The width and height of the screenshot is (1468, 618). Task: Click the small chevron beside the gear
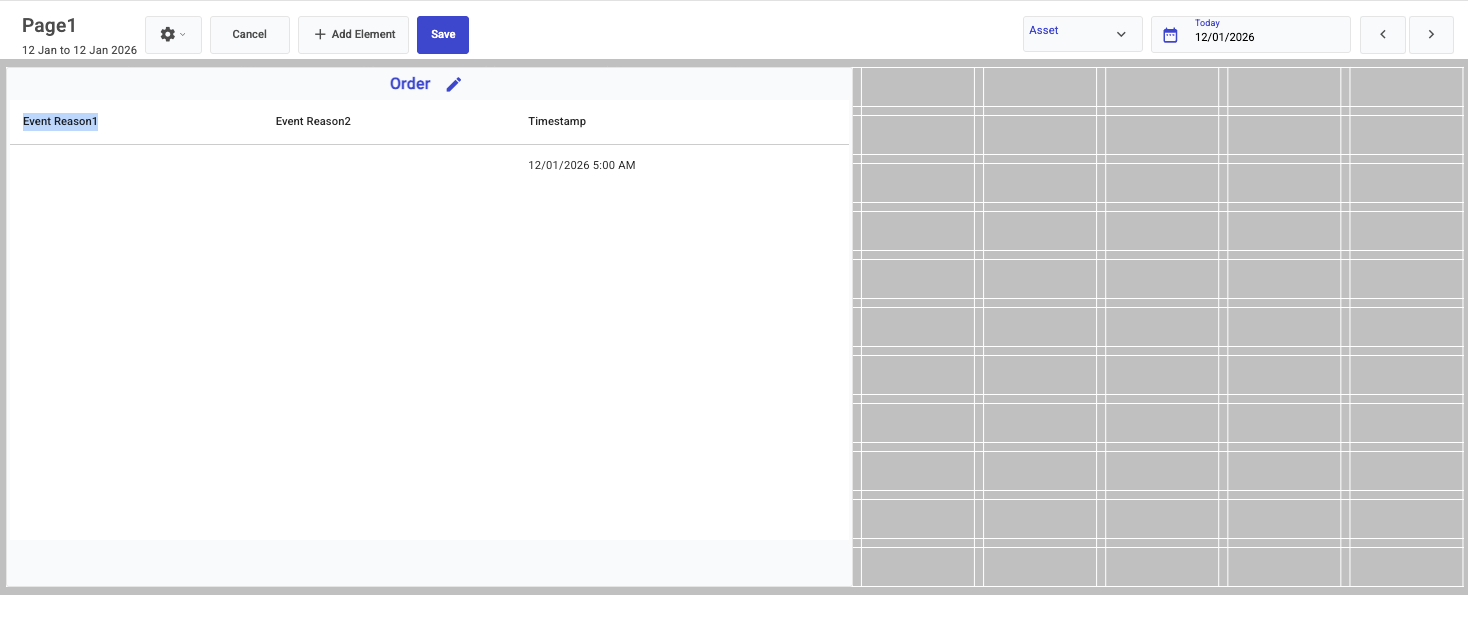click(x=183, y=35)
